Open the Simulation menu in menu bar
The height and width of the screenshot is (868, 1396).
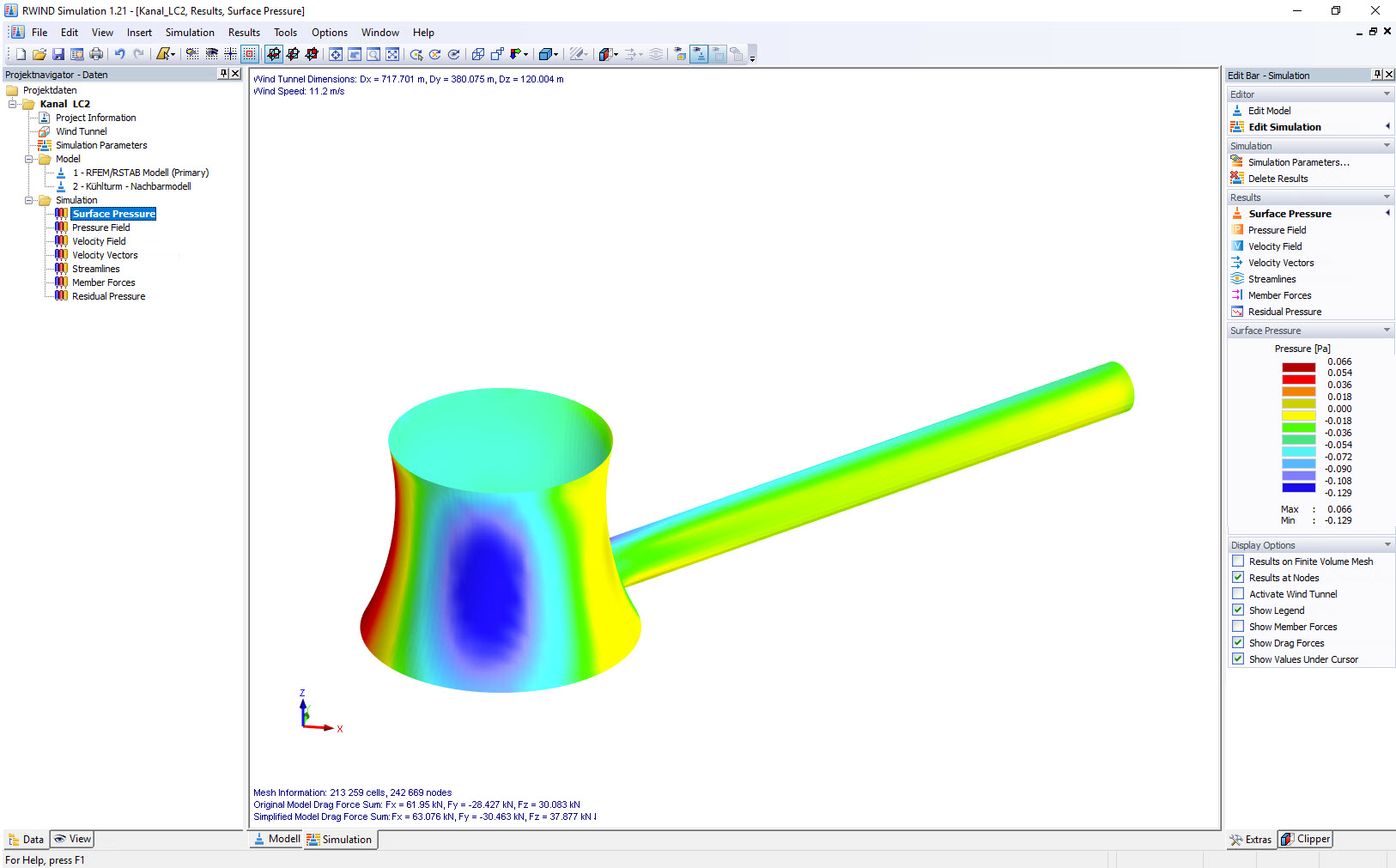point(190,33)
